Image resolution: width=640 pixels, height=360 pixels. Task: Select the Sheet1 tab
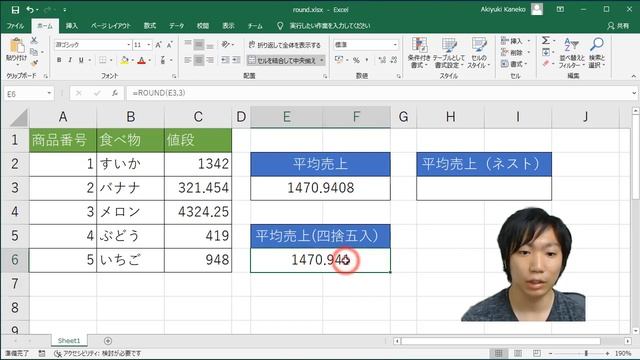click(69, 340)
